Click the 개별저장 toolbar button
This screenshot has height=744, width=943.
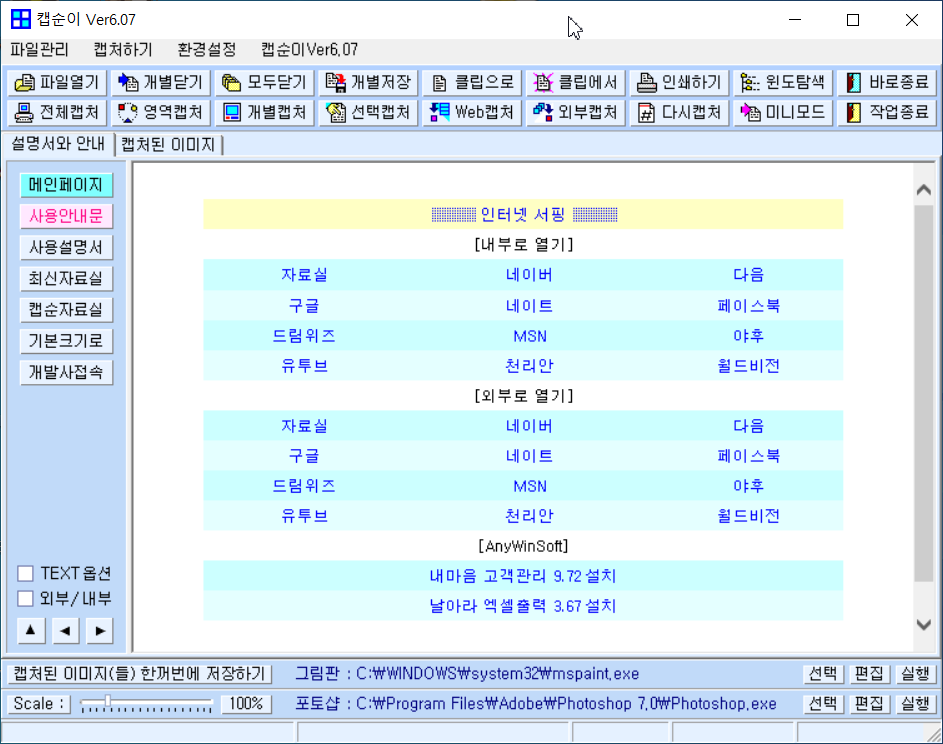tap(368, 82)
